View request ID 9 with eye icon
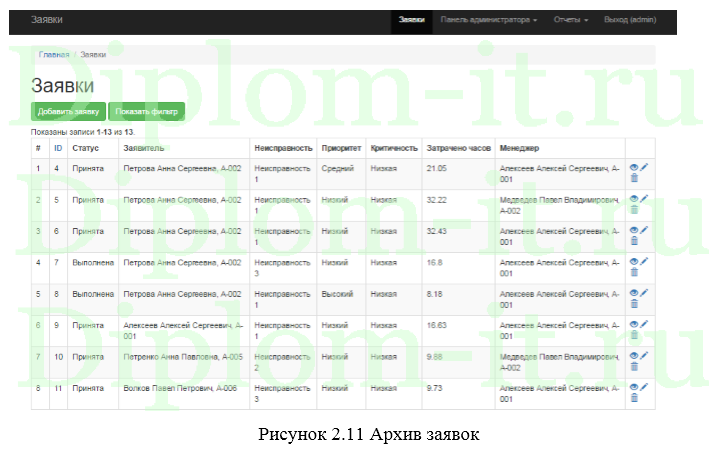The height and width of the screenshot is (453, 709). tap(634, 324)
